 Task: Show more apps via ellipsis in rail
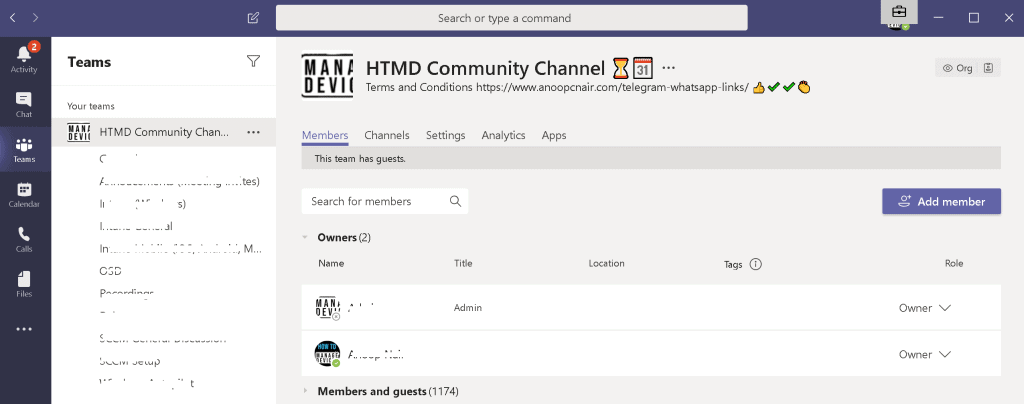24,330
